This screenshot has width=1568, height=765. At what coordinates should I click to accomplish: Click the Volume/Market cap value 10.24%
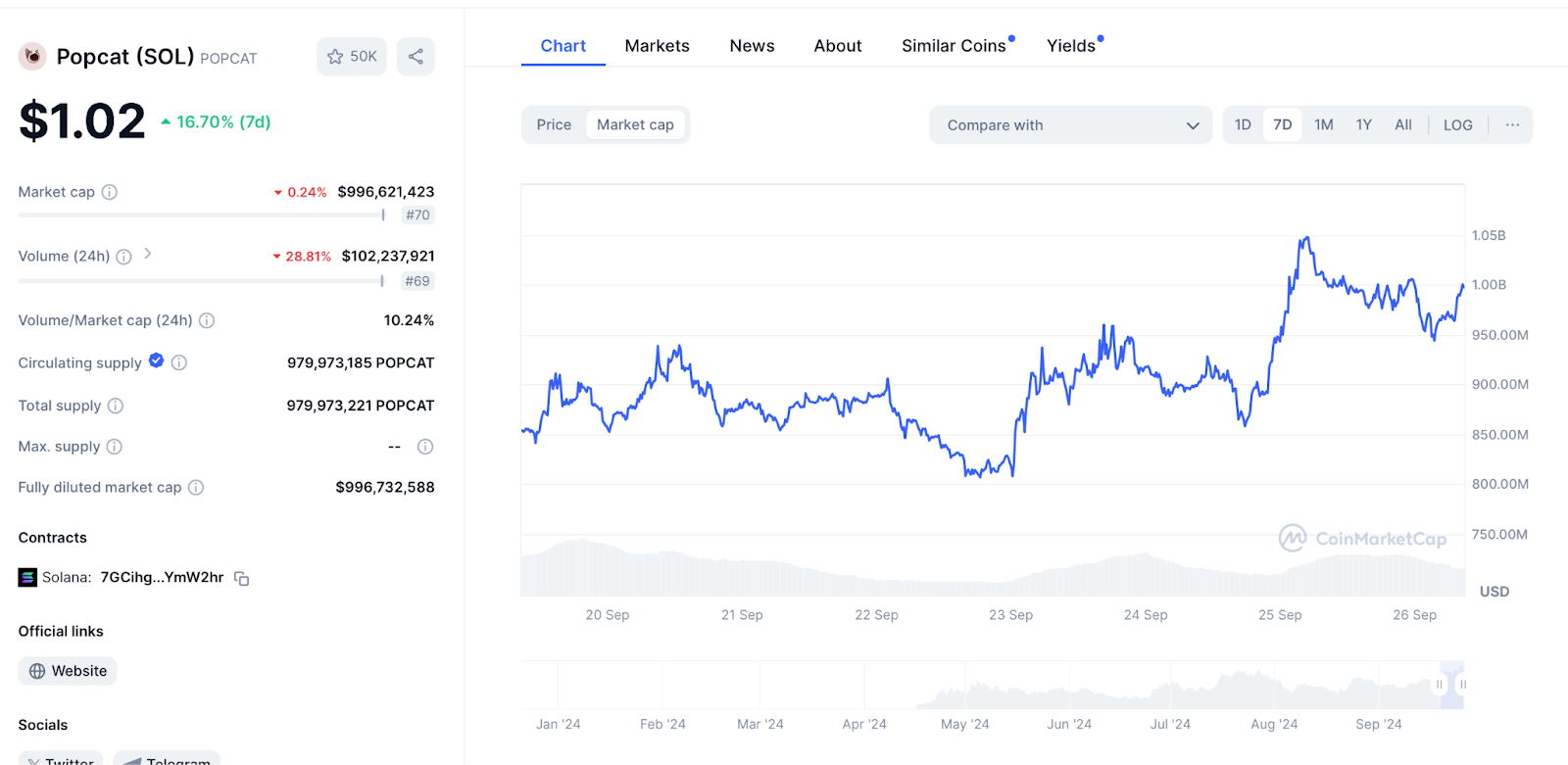409,320
